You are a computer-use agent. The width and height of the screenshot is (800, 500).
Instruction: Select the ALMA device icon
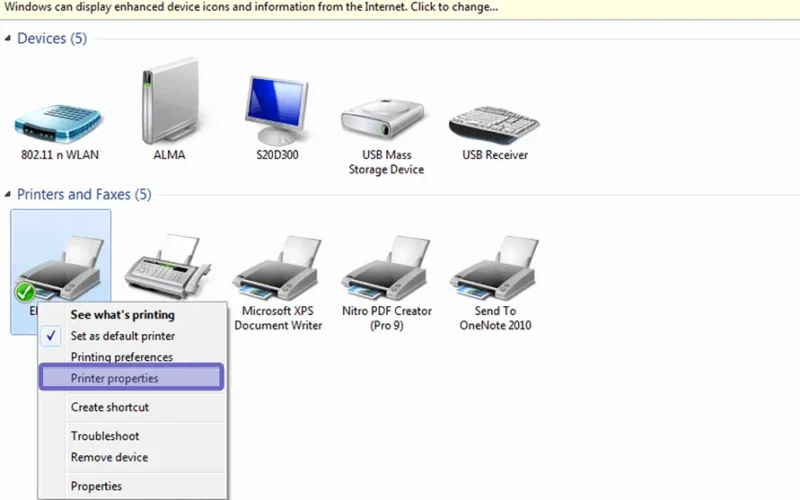pyautogui.click(x=170, y=101)
